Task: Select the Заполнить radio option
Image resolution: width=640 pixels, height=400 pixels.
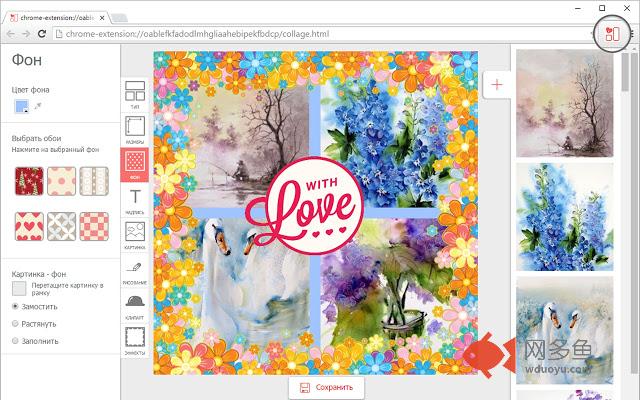Action: click(16, 341)
